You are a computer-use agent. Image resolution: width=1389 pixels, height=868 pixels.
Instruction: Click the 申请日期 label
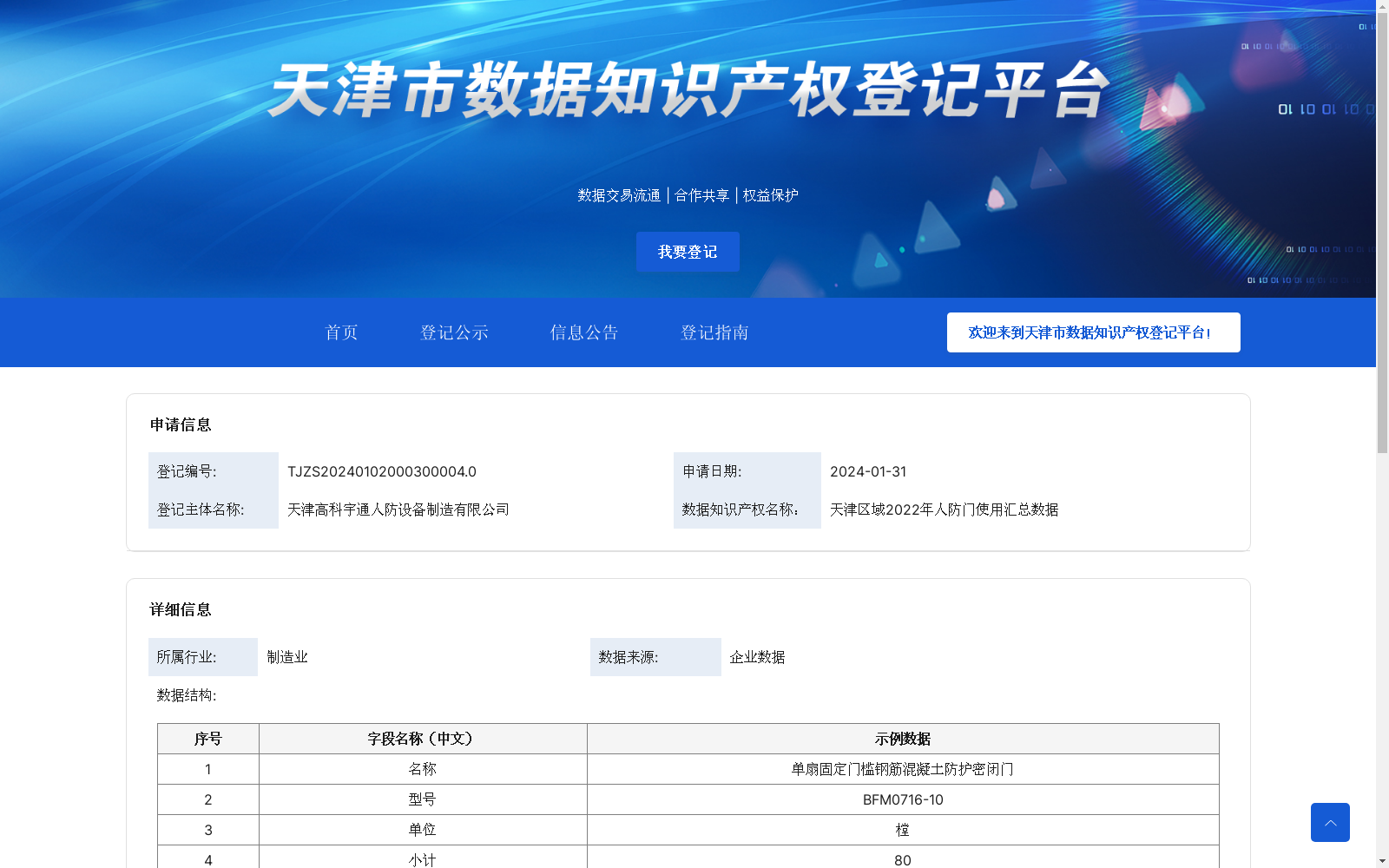coord(712,471)
